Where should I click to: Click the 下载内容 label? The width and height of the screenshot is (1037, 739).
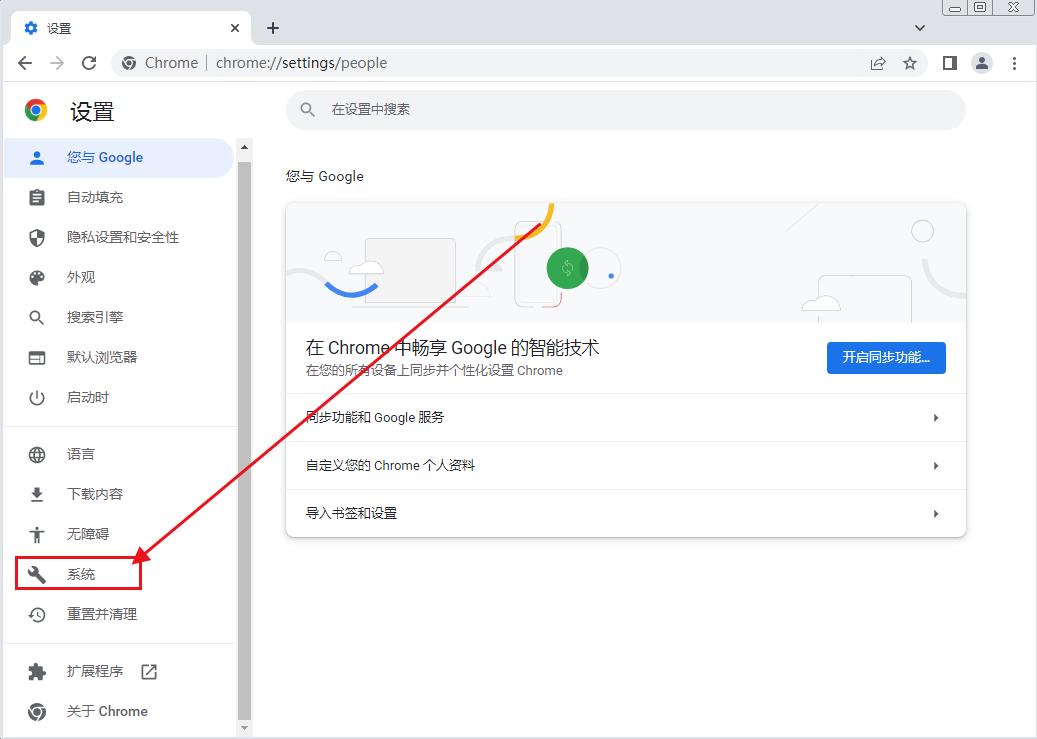(x=95, y=494)
